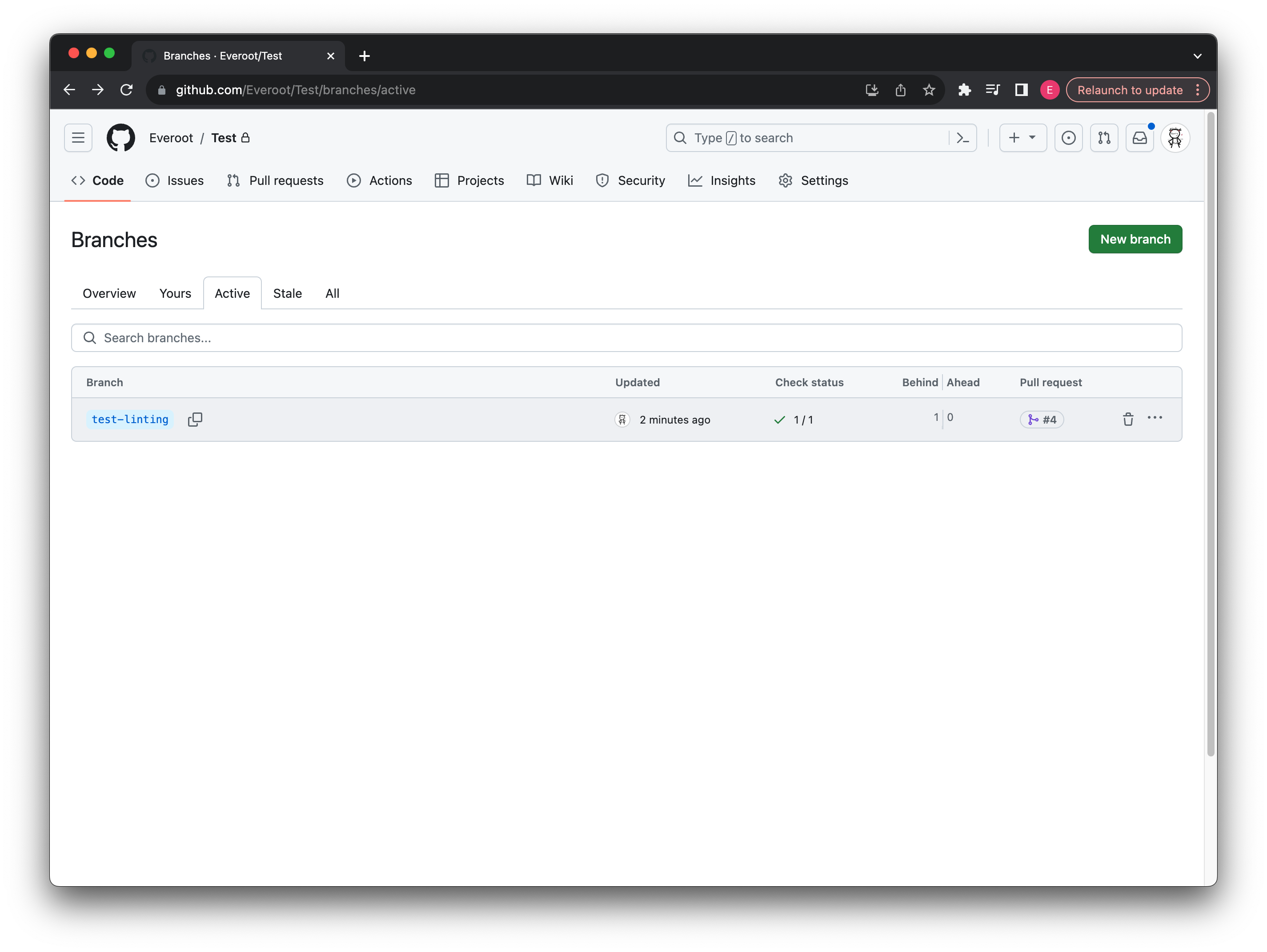
Task: Switch to the Stale branches tab
Action: pyautogui.click(x=287, y=293)
